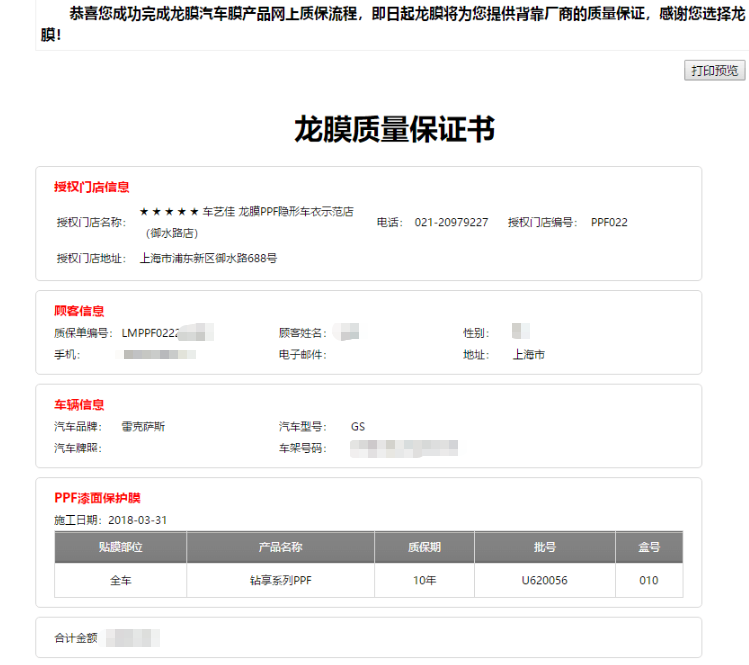Click the phone number 021-20979227
Screen dimensions: 749x665
(x=451, y=222)
